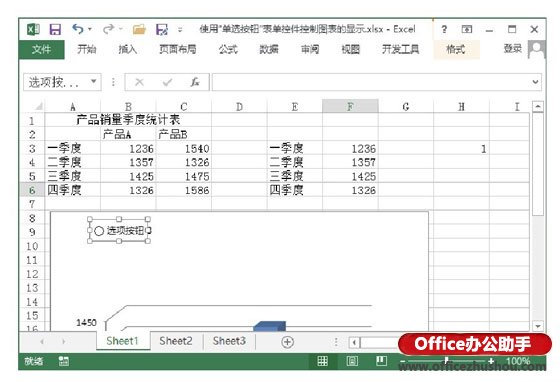Expand the formula bar chevron
The image size is (560, 382).
pos(535,82)
